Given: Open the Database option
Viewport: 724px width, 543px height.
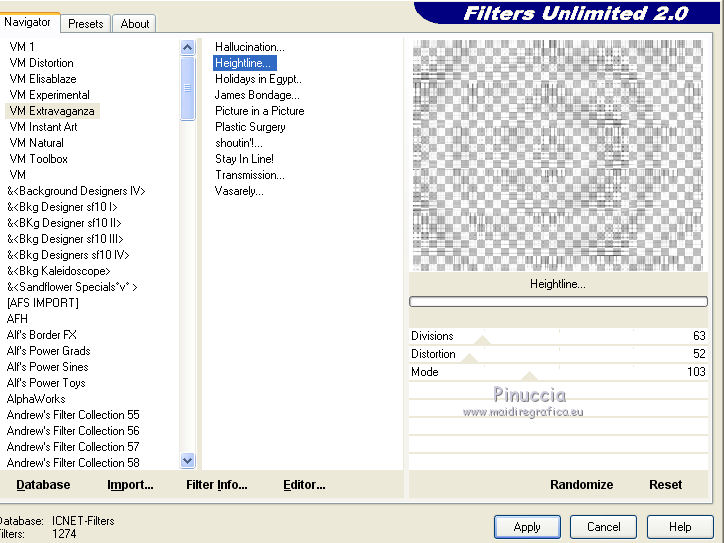Looking at the screenshot, I should (x=43, y=484).
